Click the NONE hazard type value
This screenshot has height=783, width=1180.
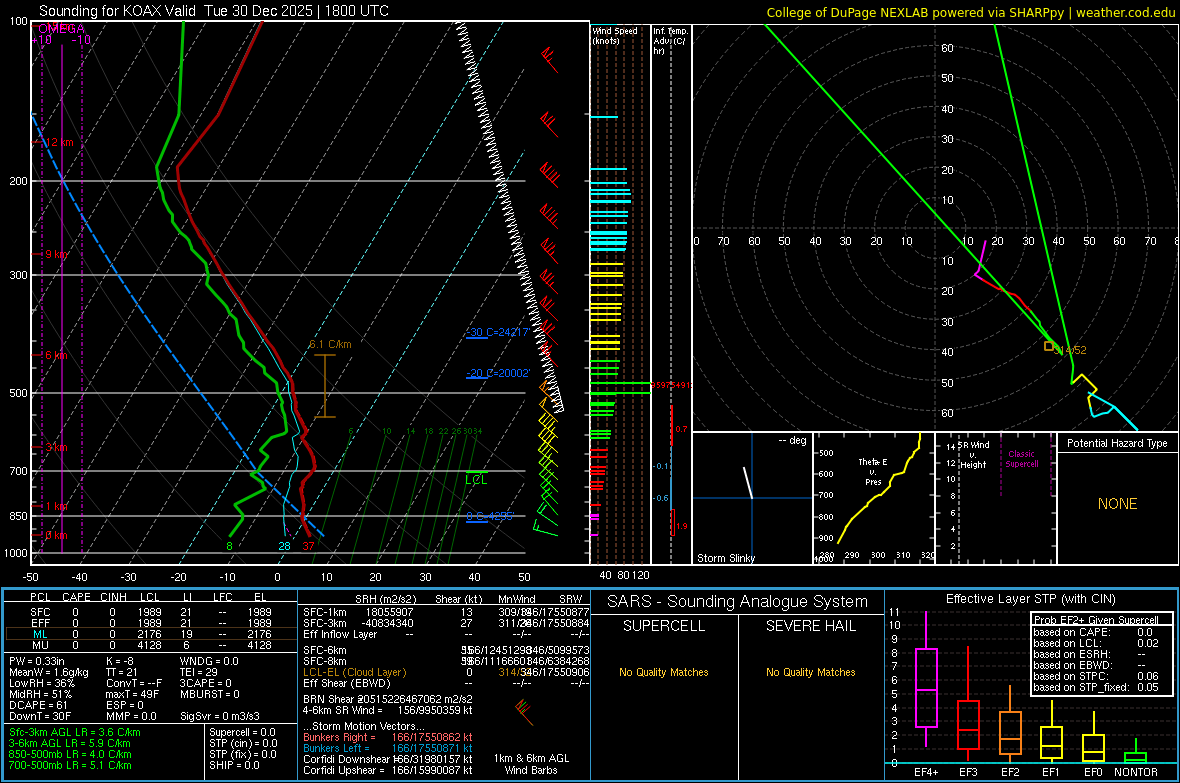point(1117,504)
